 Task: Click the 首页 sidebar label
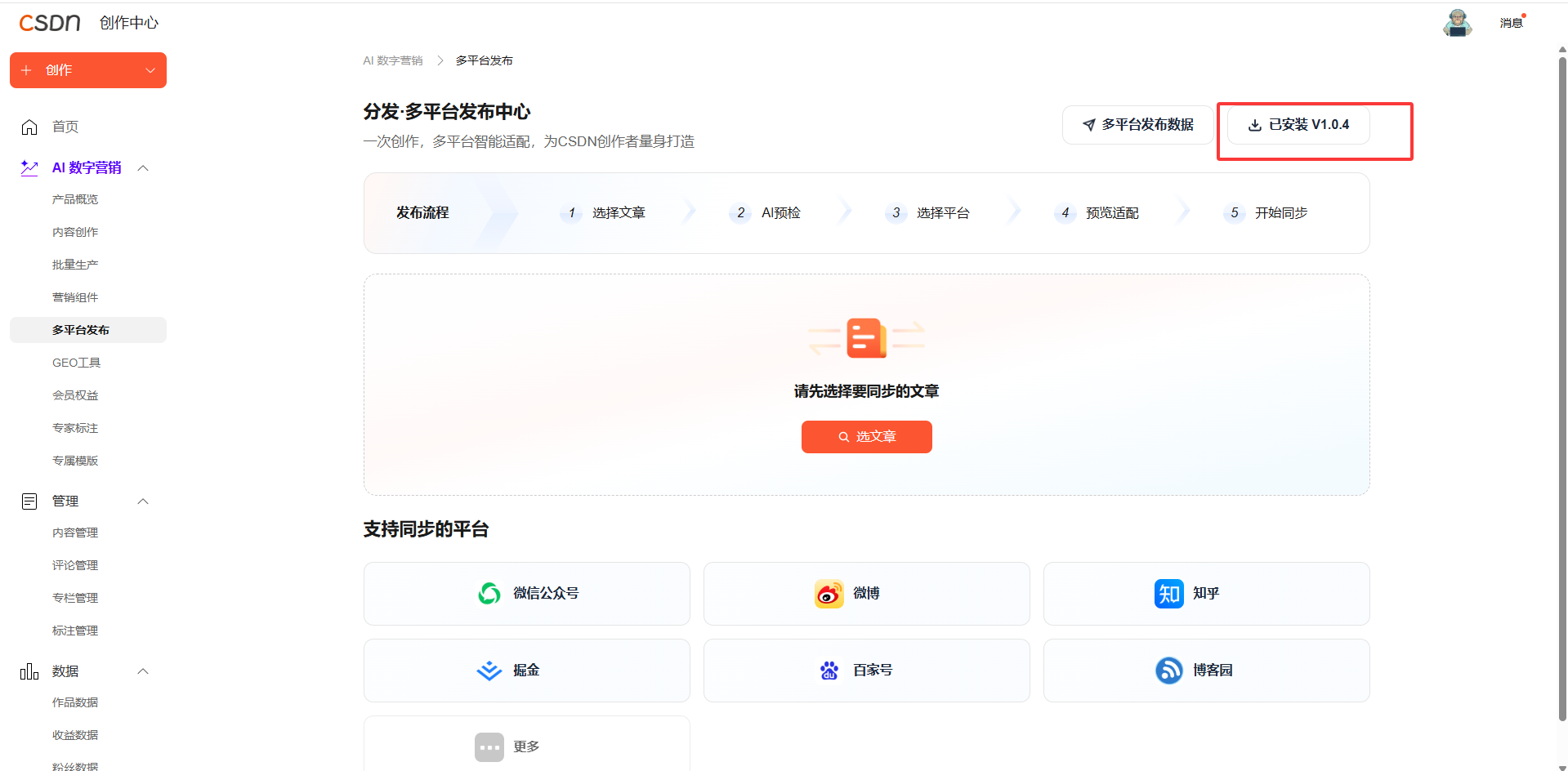(65, 127)
